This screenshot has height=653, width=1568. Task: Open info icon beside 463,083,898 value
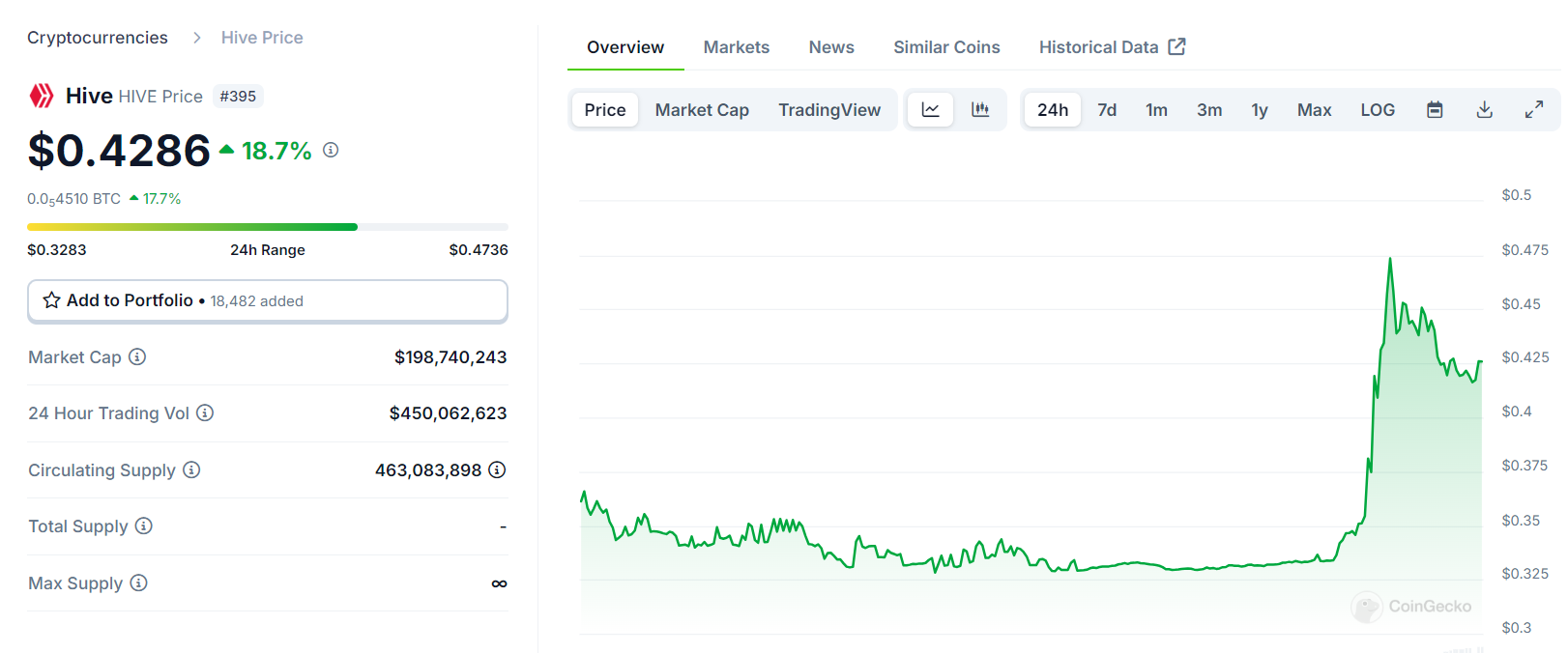tap(497, 469)
